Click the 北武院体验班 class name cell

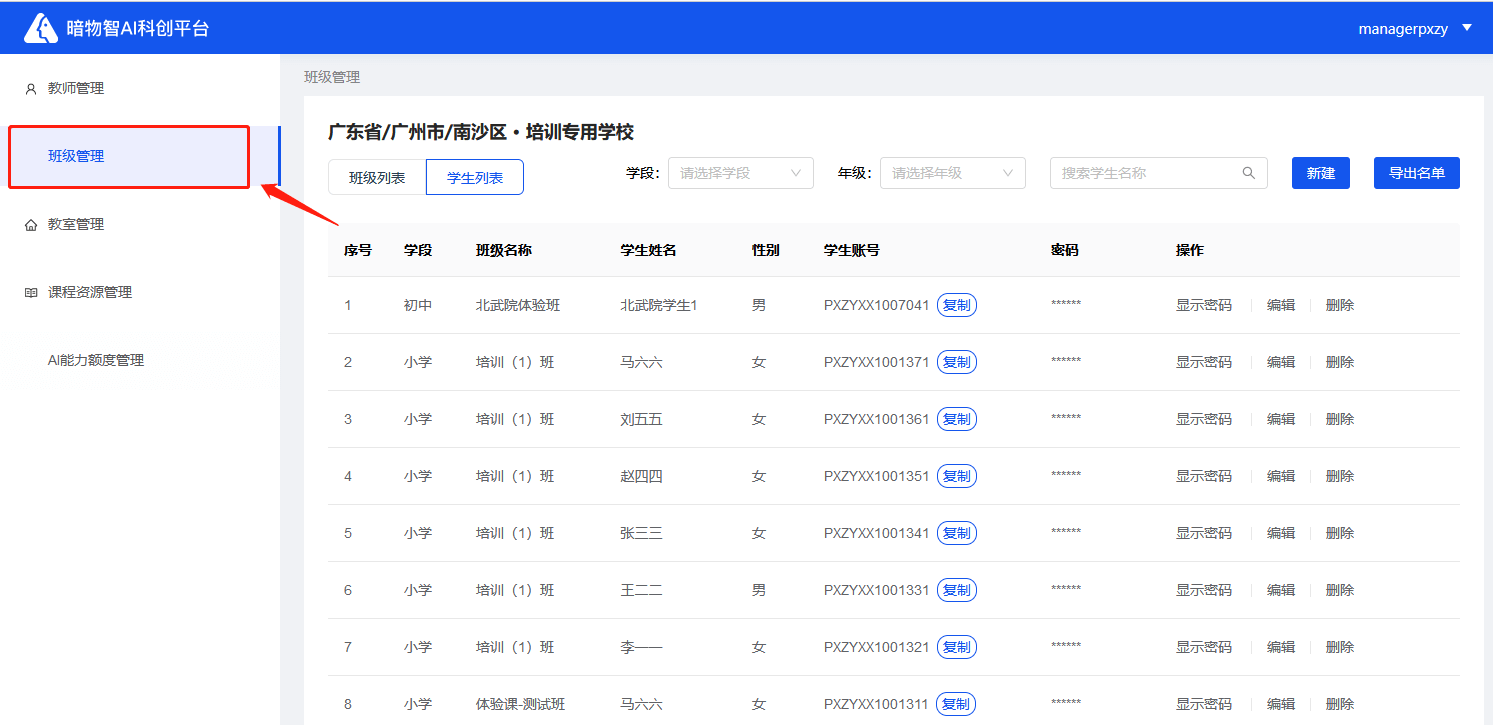click(x=518, y=305)
